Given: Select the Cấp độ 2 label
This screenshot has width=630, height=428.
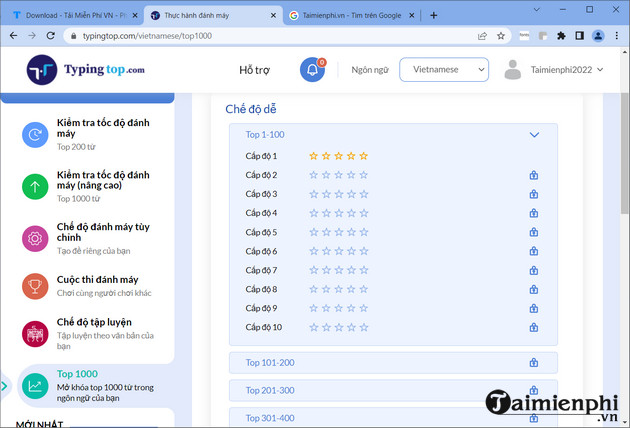Looking at the screenshot, I should coord(261,175).
